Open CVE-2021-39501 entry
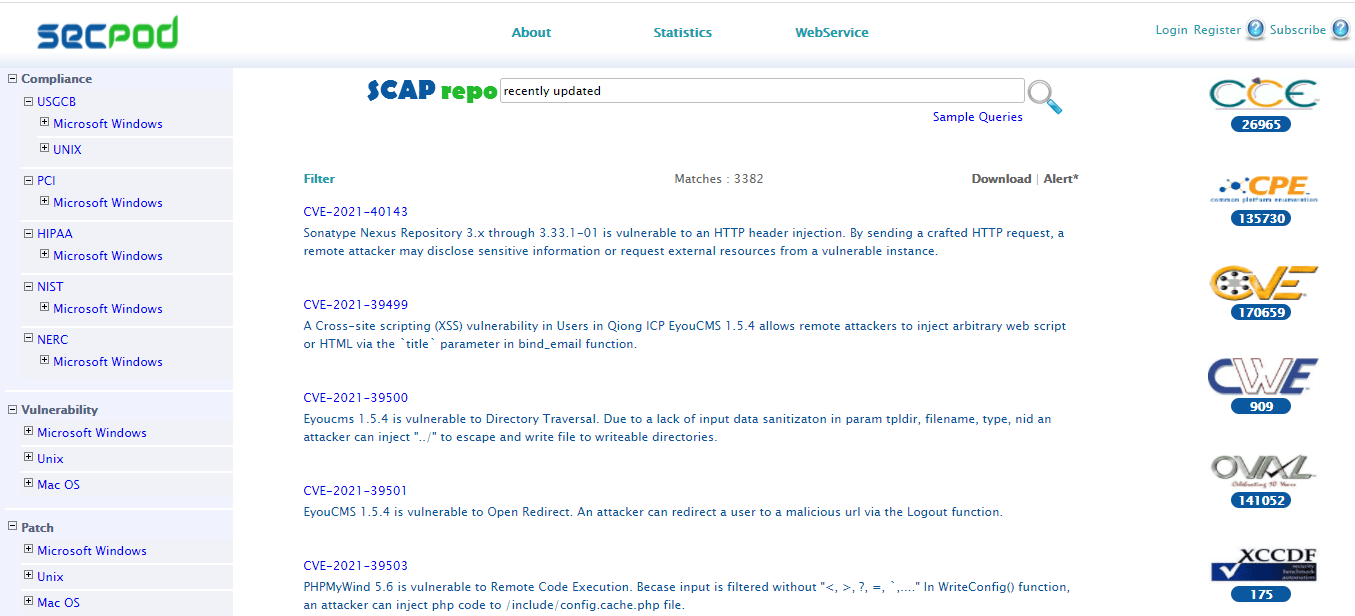1355x616 pixels. (356, 491)
